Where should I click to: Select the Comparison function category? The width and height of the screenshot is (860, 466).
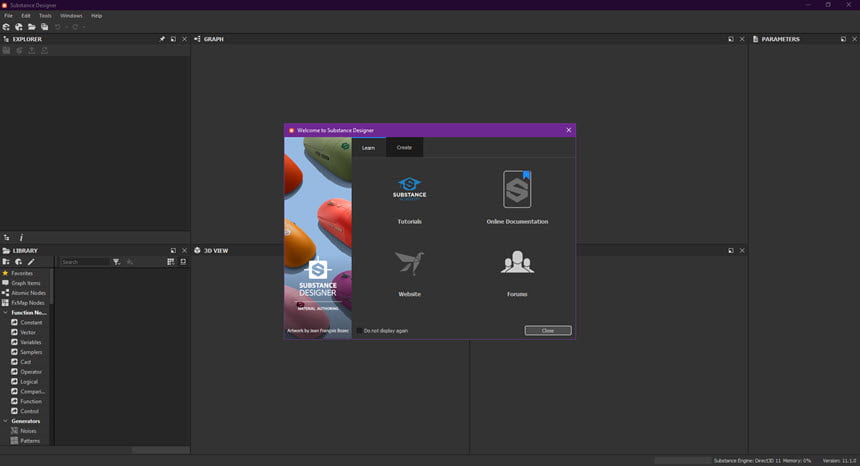pos(32,391)
